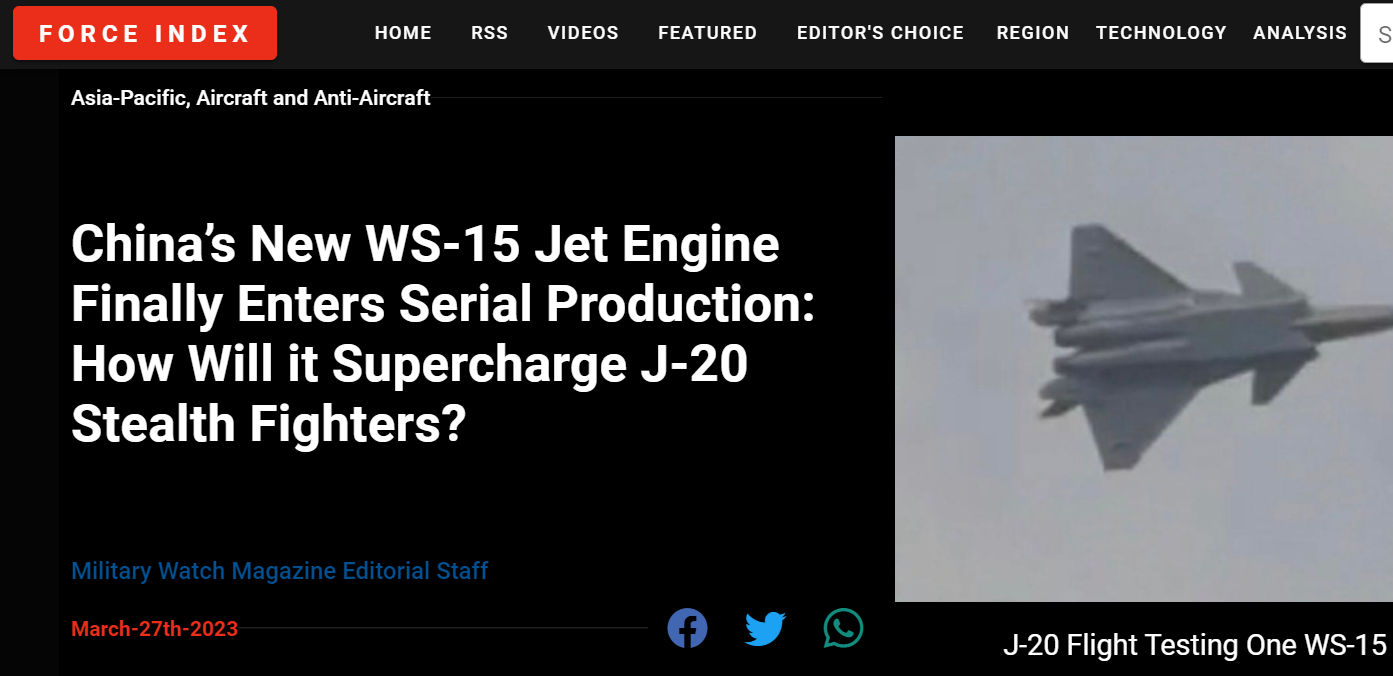The height and width of the screenshot is (676, 1393).
Task: Open Editor's Choice section
Action: pyautogui.click(x=880, y=33)
